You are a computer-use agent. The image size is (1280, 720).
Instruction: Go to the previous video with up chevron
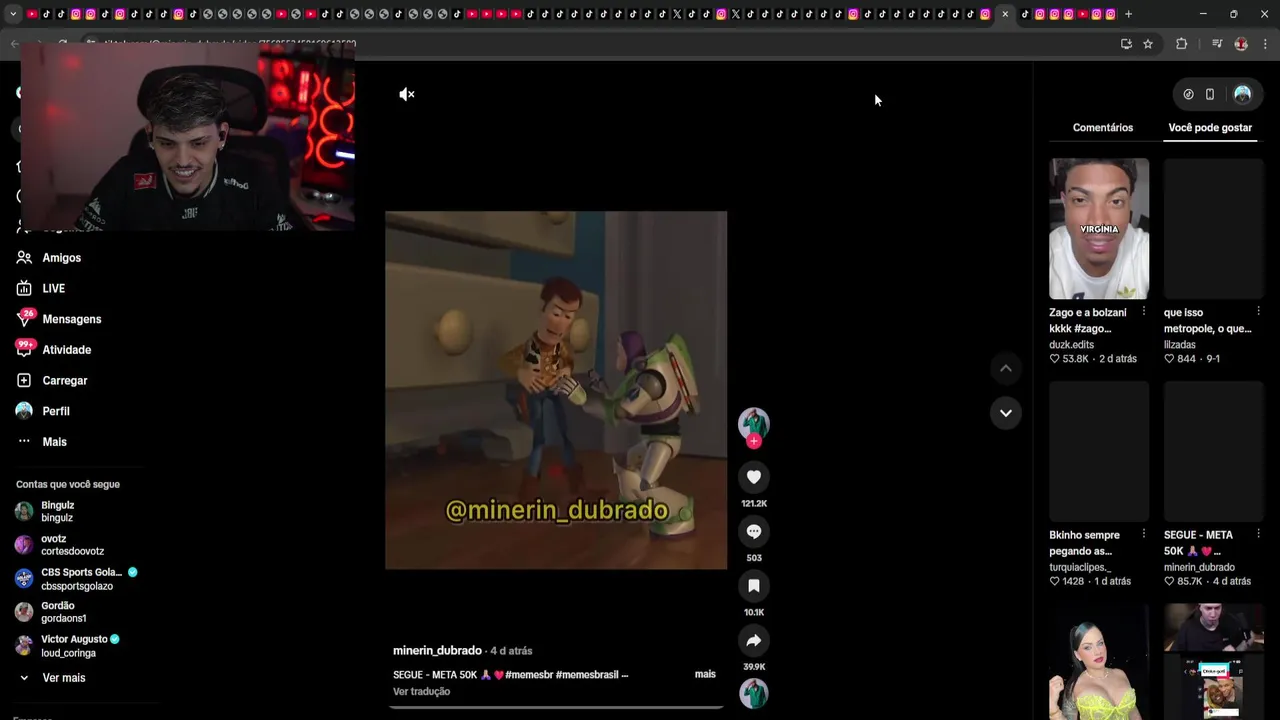(x=1006, y=368)
